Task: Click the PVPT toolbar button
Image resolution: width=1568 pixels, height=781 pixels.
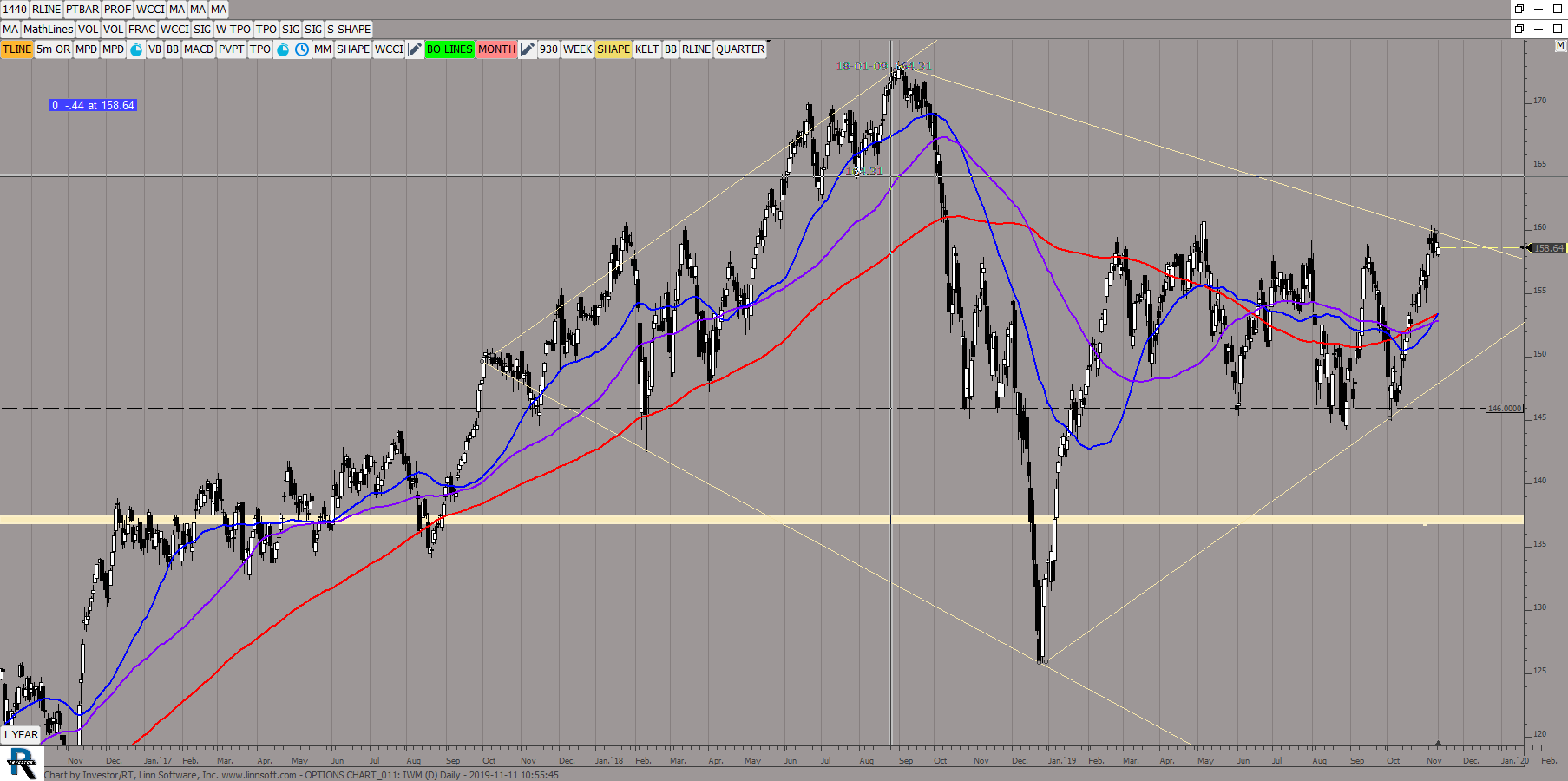Action: (232, 49)
